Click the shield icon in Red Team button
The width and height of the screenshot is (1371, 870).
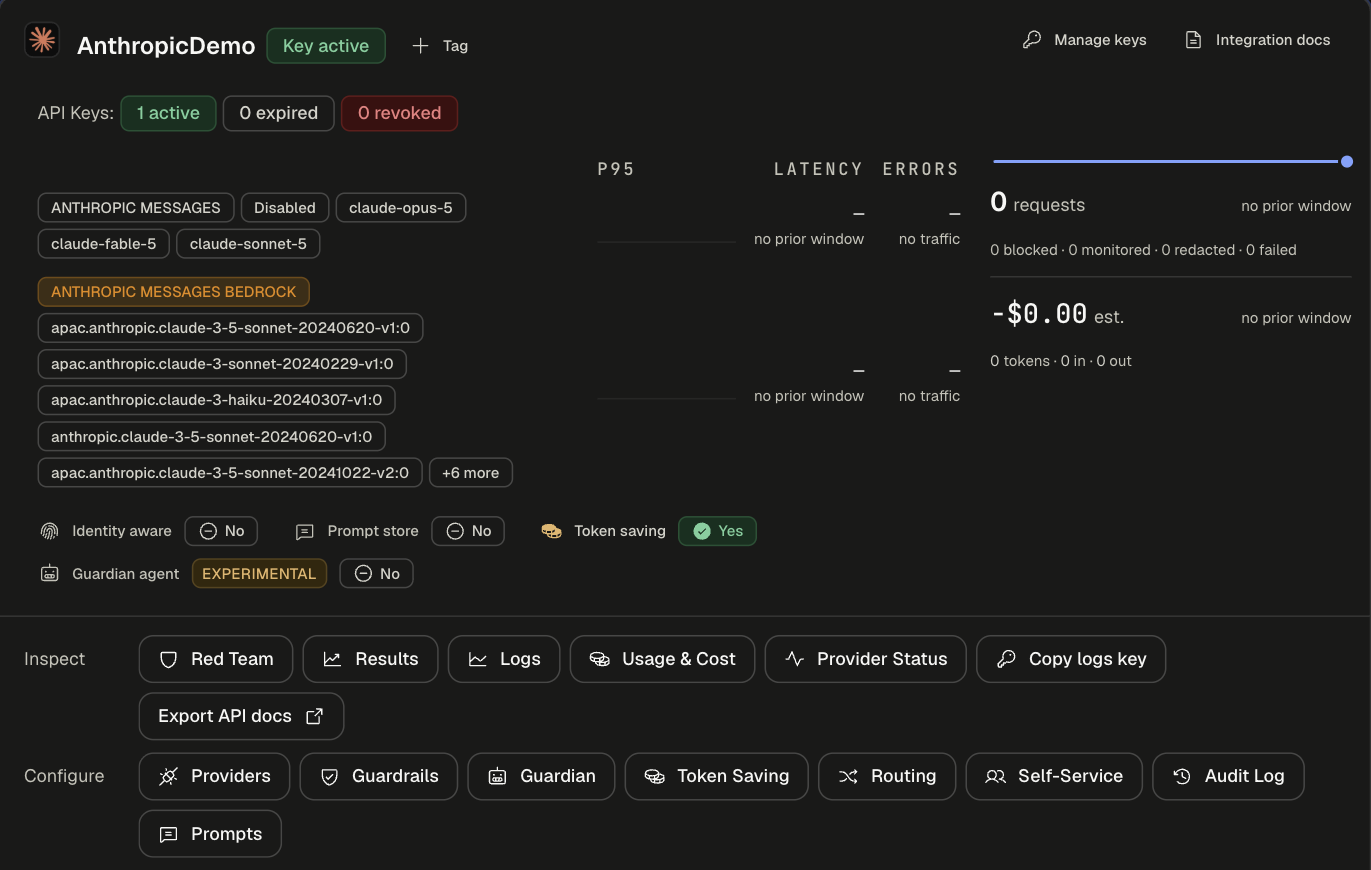[170, 659]
